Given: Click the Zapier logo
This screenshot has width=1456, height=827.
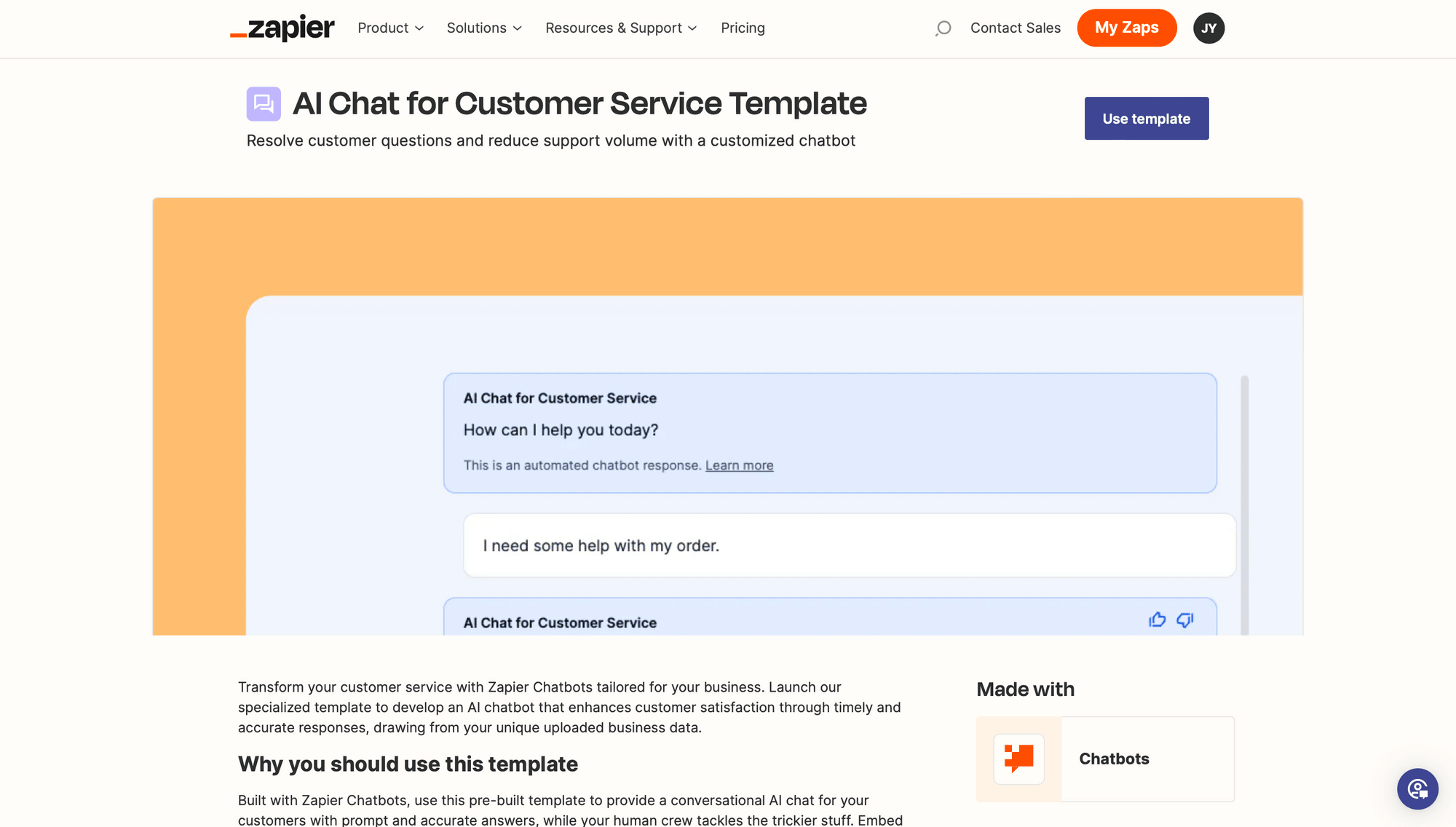Looking at the screenshot, I should 282,28.
